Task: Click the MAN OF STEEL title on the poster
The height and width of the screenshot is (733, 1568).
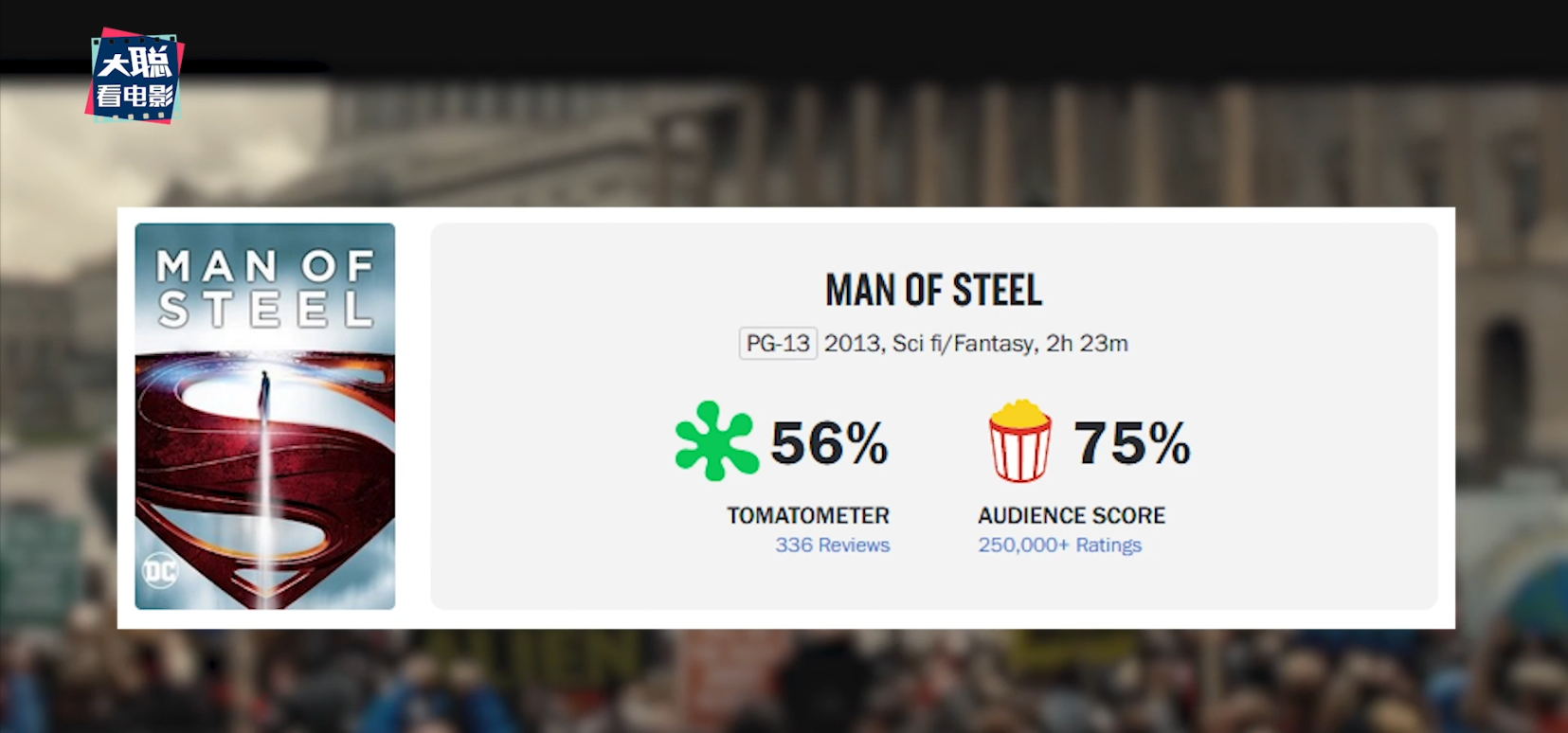Action: point(265,288)
